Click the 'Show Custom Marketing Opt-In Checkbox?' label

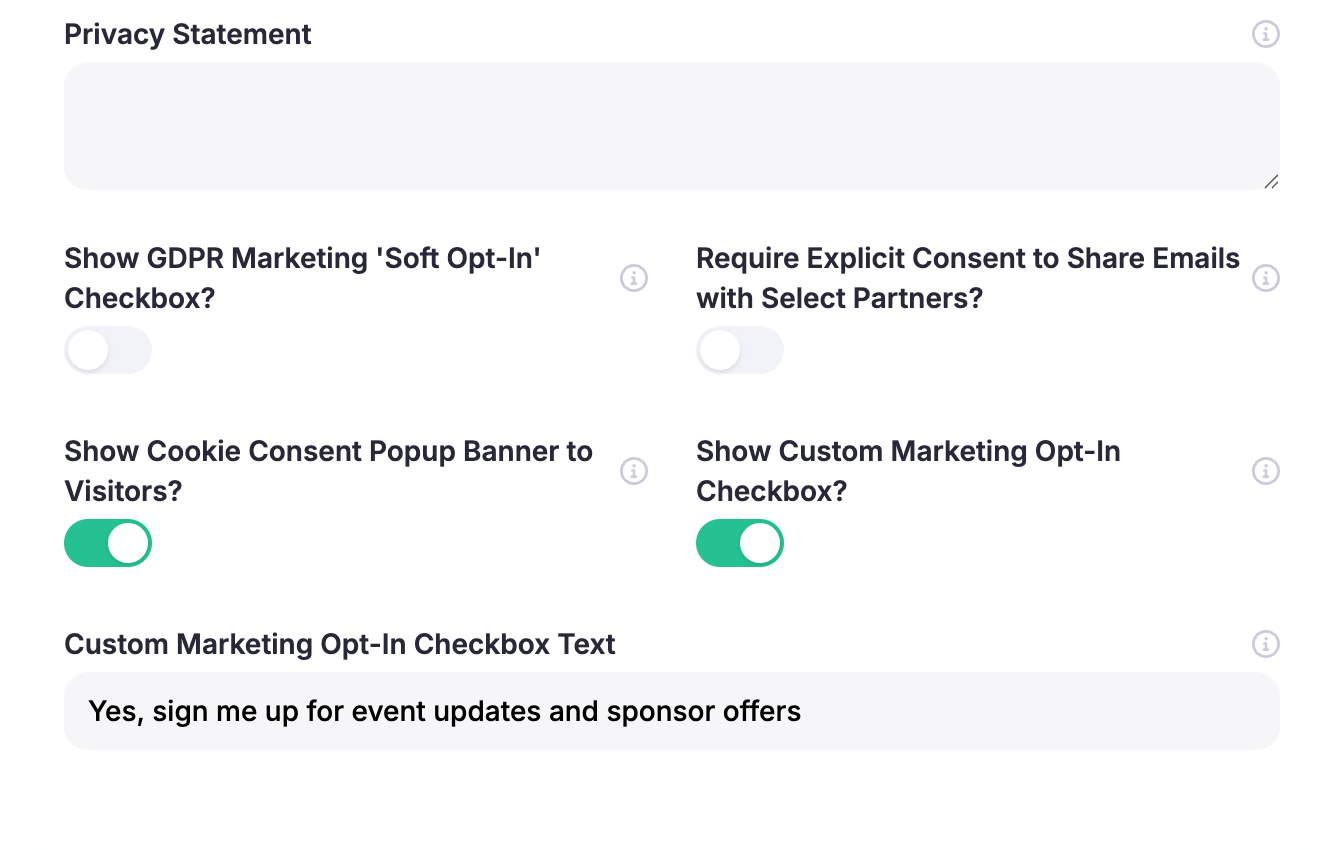(908, 471)
